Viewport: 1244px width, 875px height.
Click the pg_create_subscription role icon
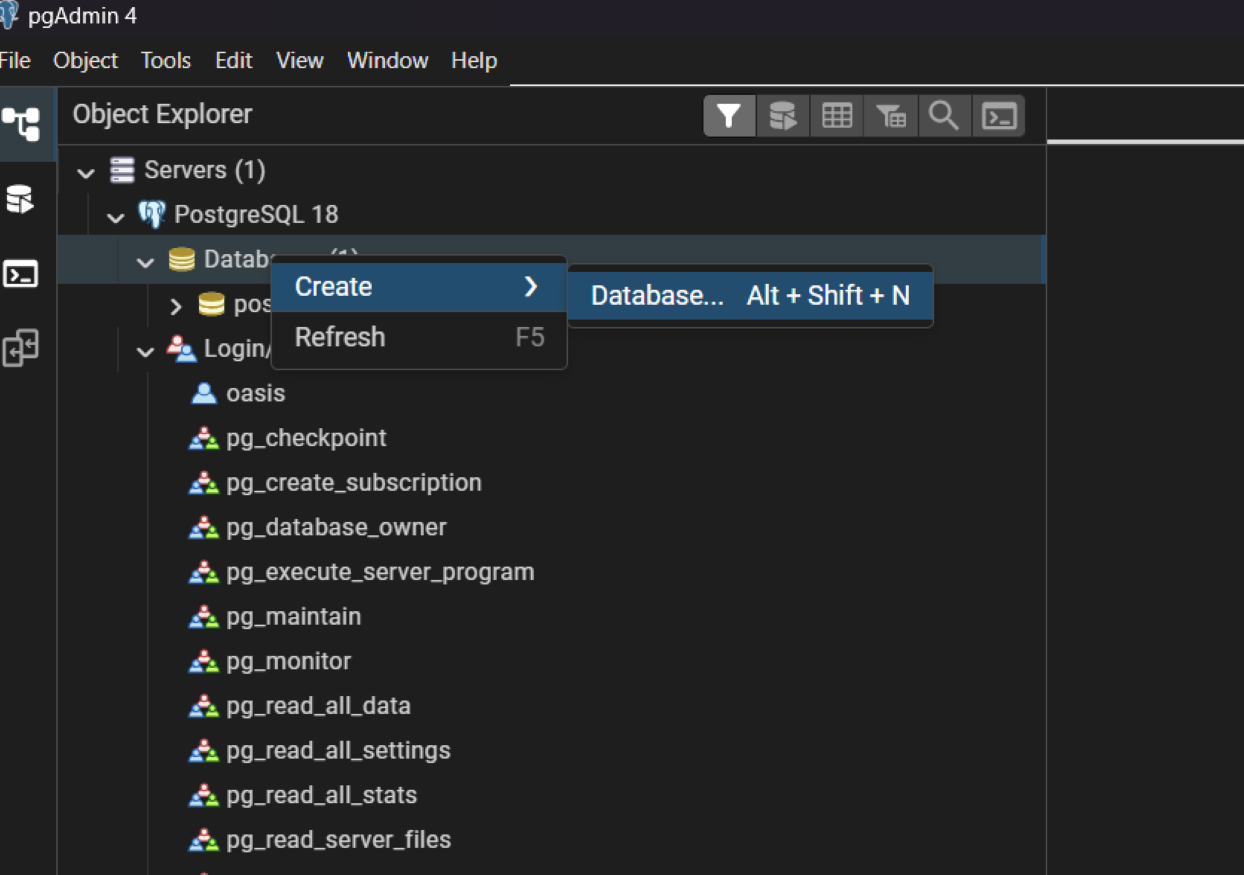click(204, 482)
